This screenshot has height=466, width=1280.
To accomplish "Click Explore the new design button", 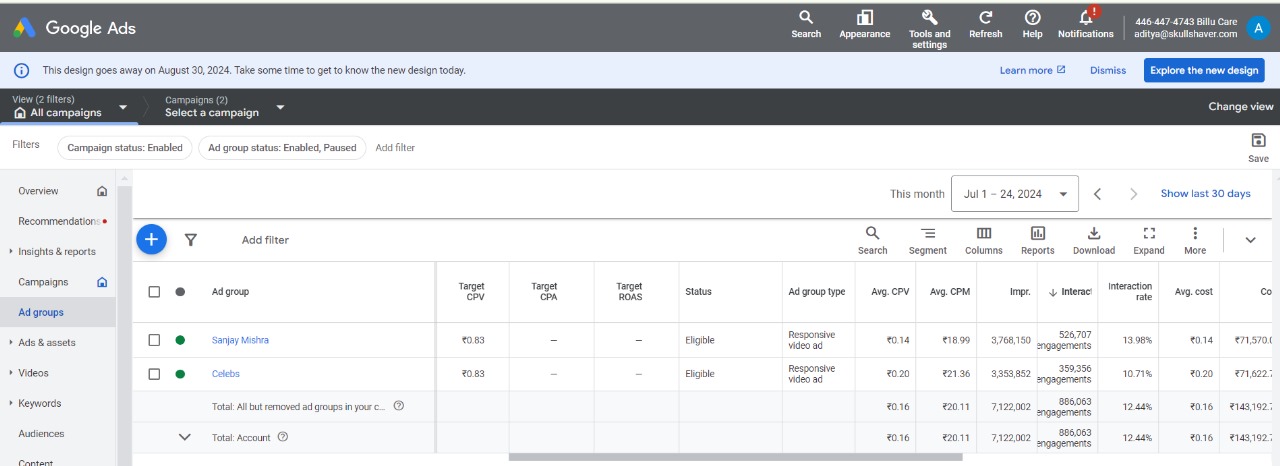I will point(1203,70).
